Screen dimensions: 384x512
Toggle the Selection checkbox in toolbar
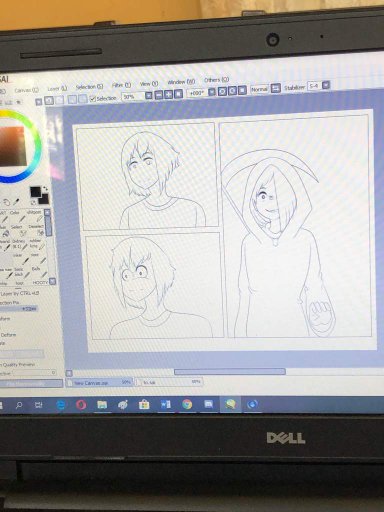coord(93,98)
